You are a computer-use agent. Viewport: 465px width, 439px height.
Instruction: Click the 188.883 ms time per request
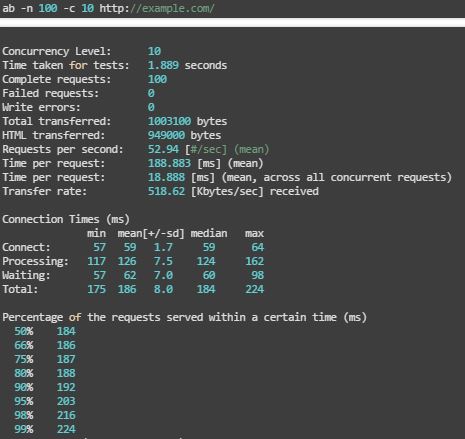click(169, 163)
